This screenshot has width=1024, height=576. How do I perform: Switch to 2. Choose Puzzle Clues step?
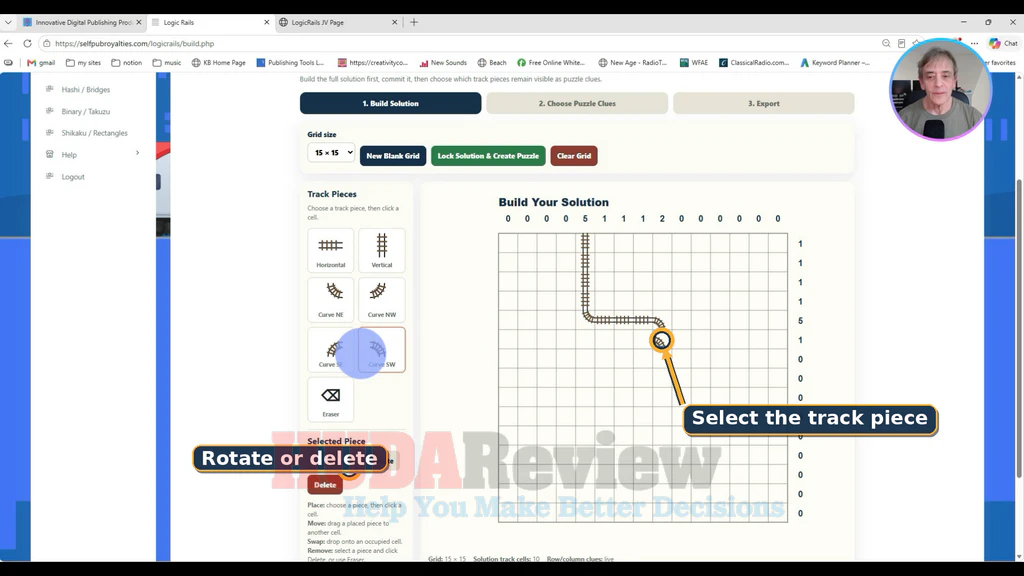coord(577,103)
